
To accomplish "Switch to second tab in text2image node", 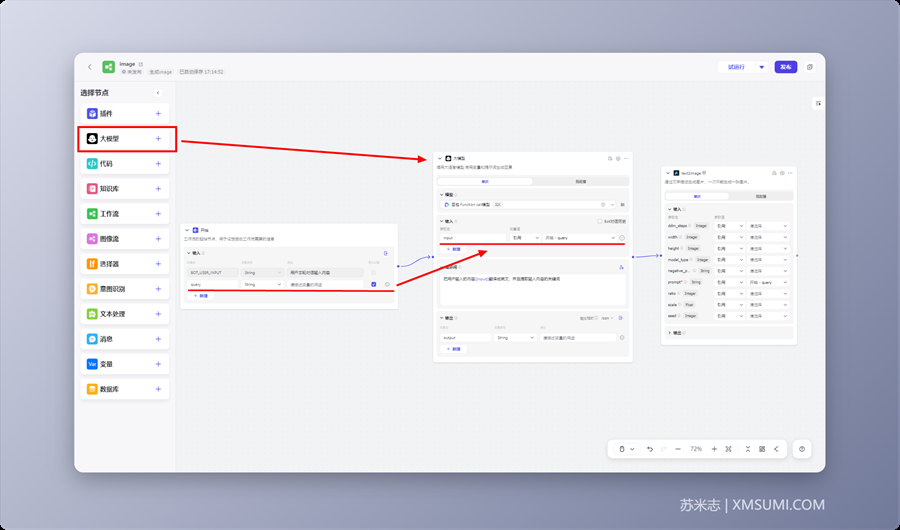I will (761, 196).
